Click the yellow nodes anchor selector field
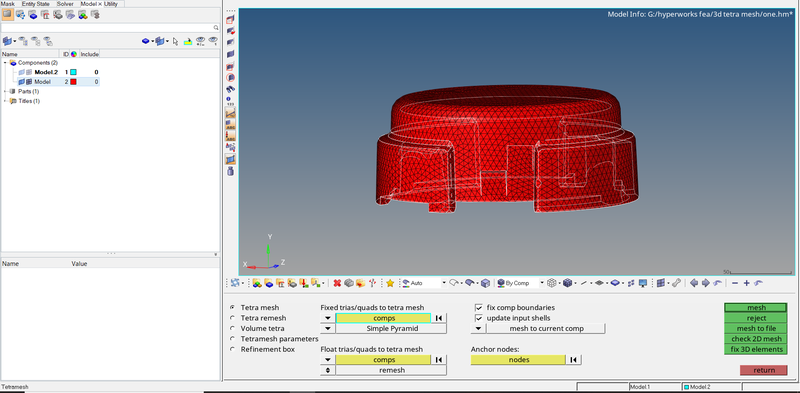Screen dimensions: 800x393 (518, 360)
